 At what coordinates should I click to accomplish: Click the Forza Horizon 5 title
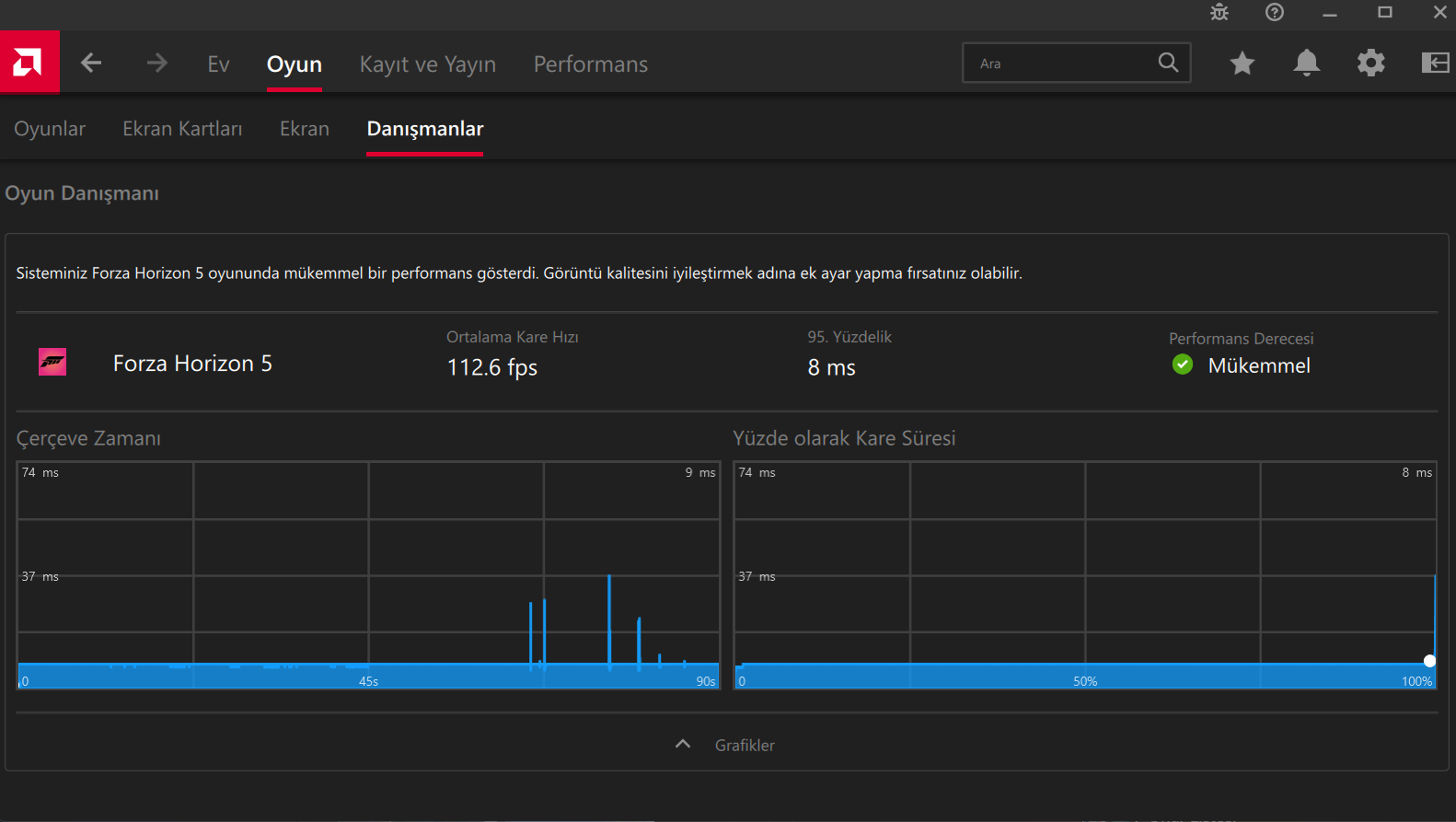pyautogui.click(x=192, y=364)
